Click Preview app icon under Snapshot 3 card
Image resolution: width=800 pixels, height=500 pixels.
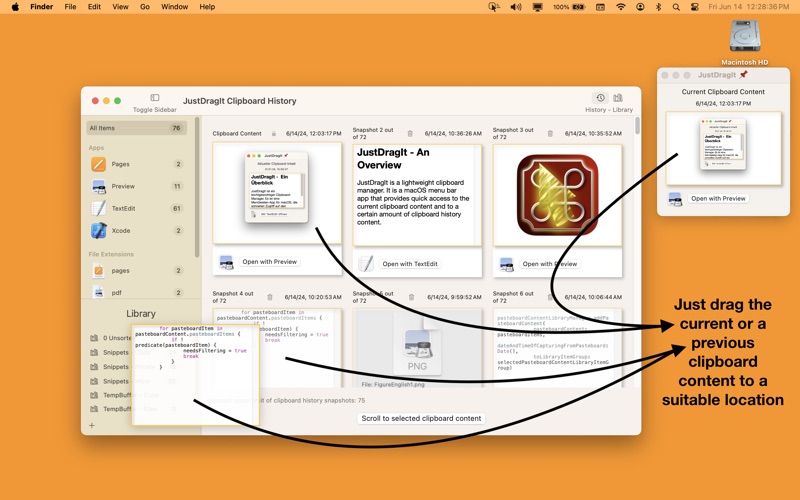[x=506, y=264]
